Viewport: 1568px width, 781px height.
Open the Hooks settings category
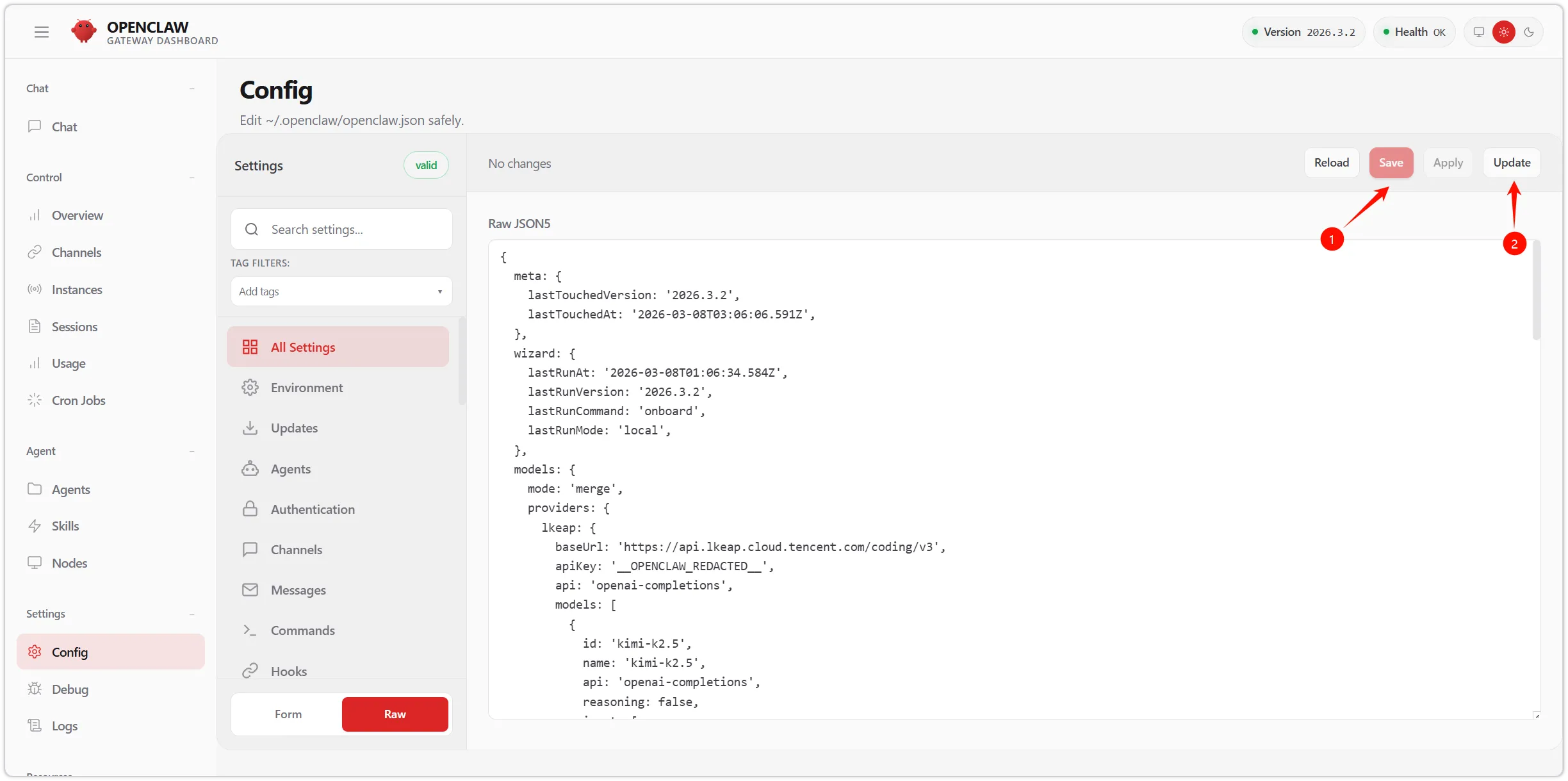click(x=288, y=671)
